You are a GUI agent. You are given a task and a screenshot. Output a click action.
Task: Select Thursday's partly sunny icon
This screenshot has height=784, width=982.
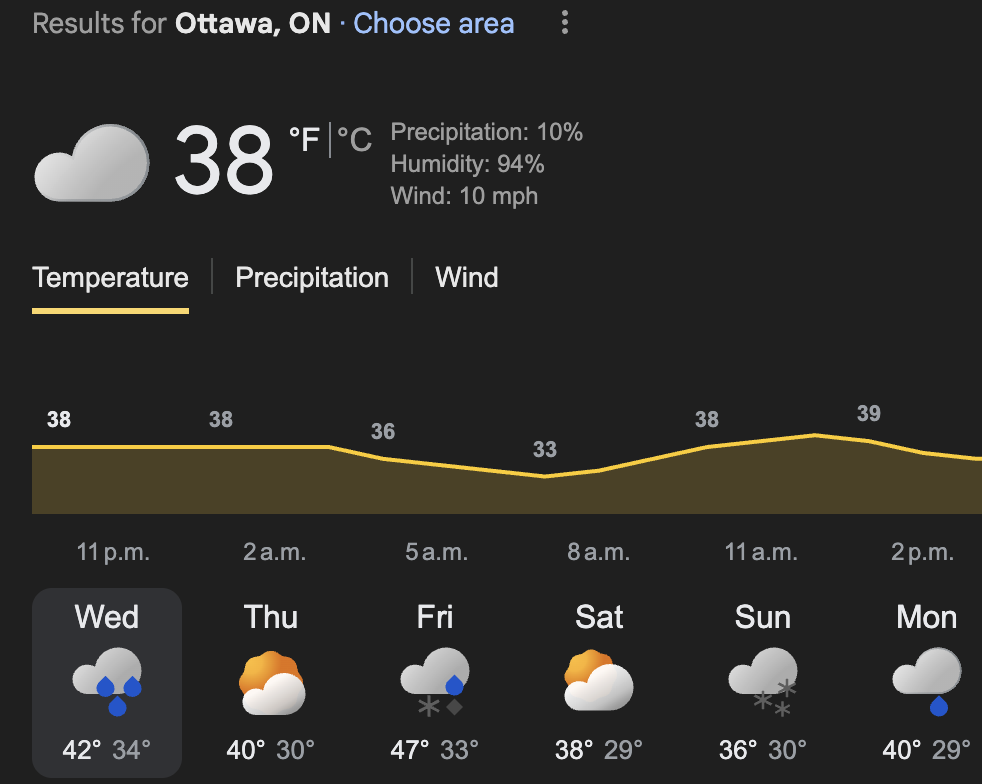tap(272, 683)
